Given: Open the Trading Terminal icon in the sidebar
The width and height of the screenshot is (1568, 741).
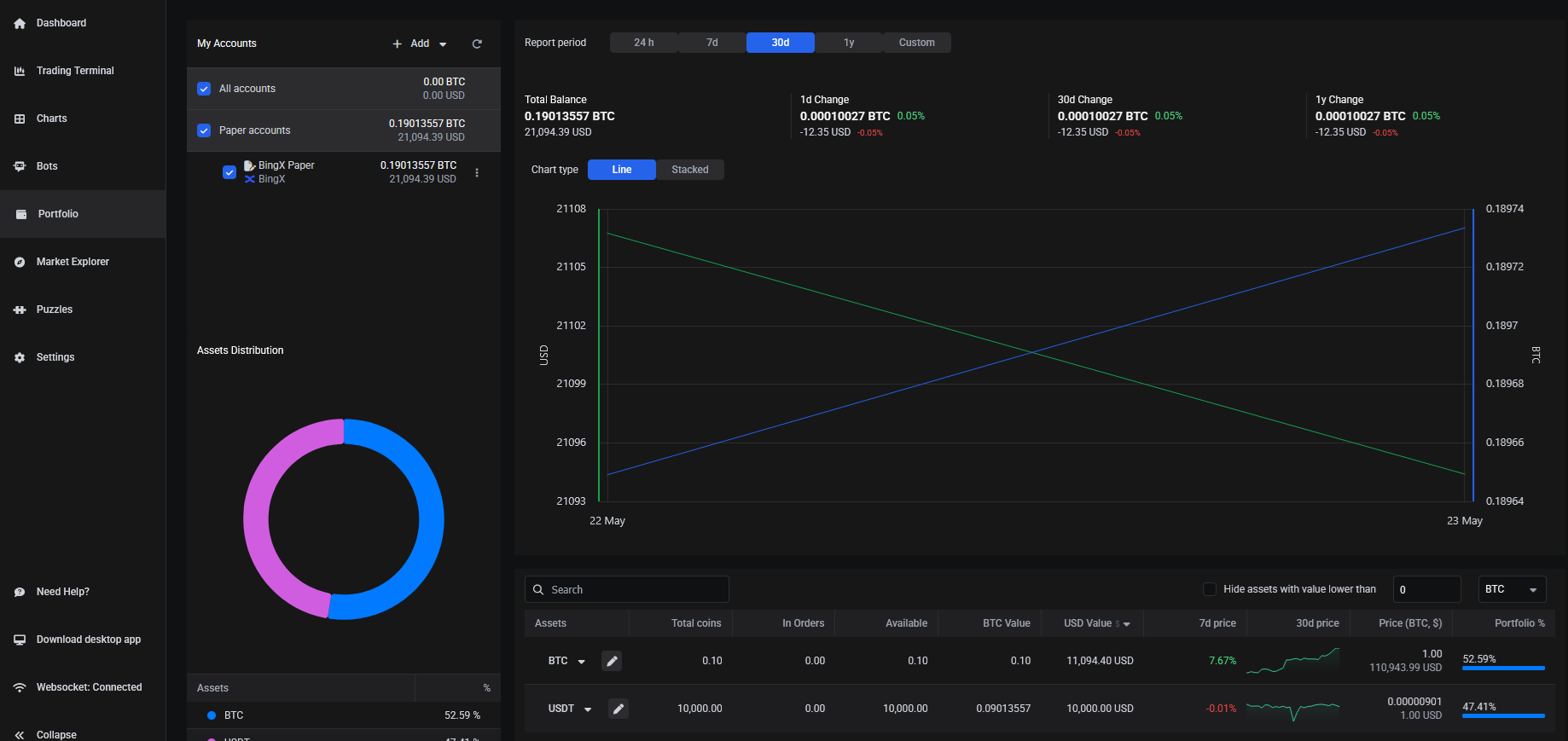Looking at the screenshot, I should [20, 71].
